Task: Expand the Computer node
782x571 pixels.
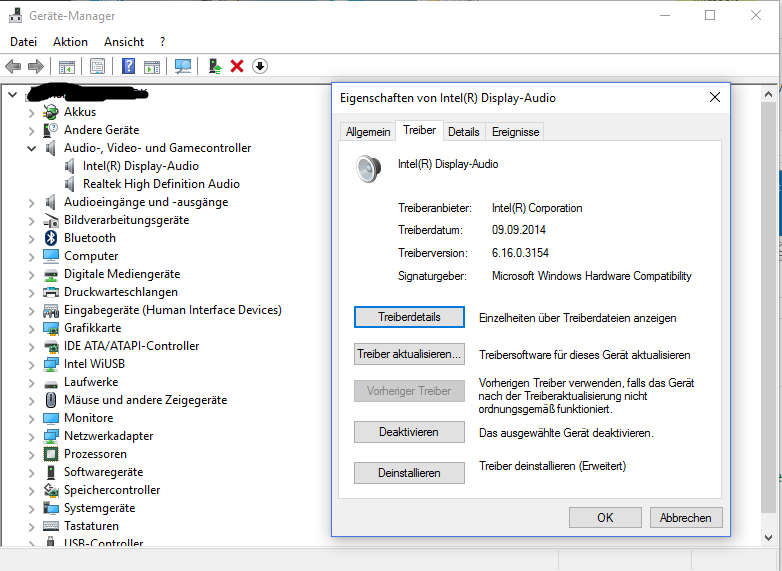Action: tap(31, 257)
